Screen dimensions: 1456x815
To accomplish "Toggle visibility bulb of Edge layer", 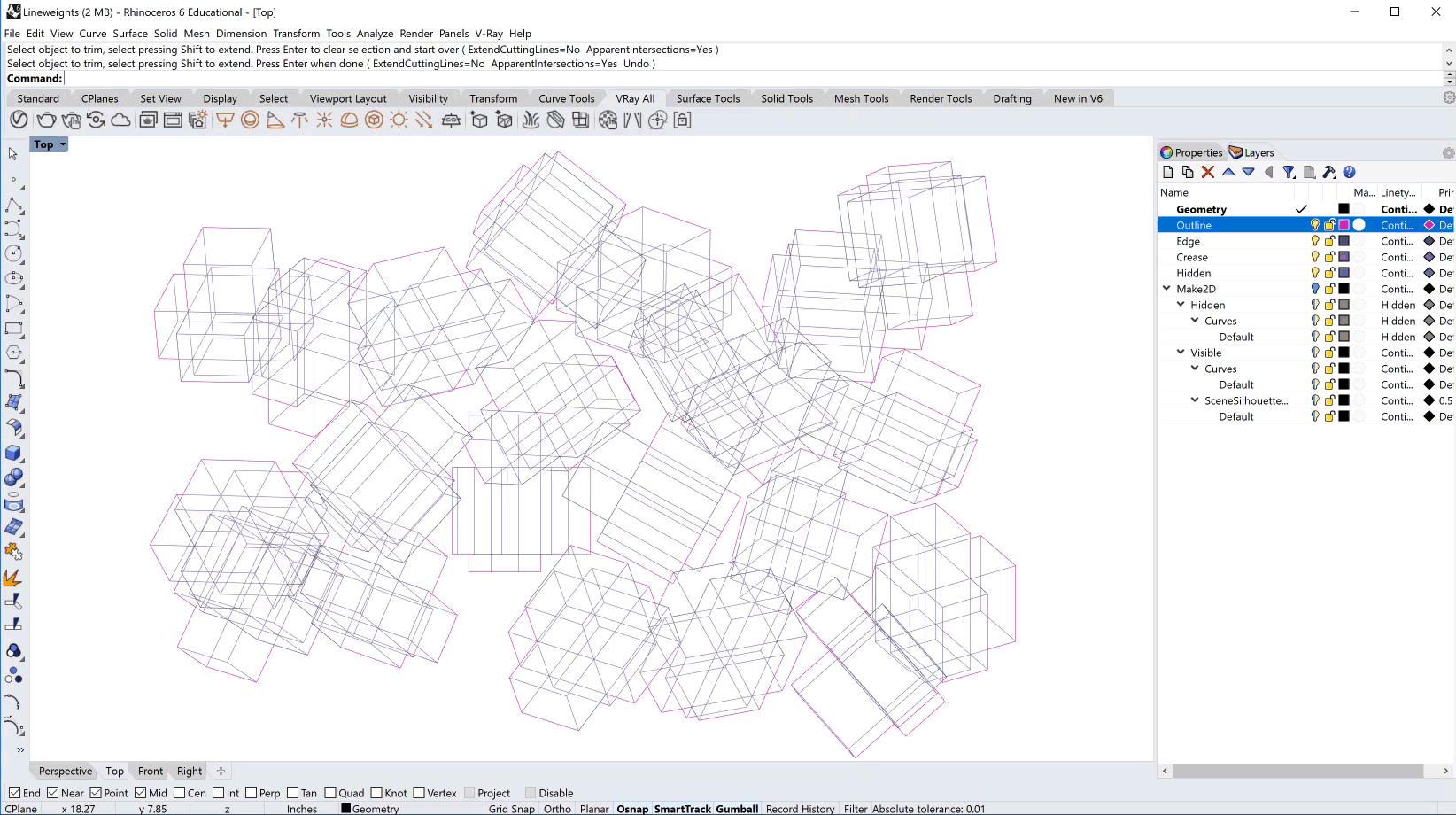I will click(1315, 241).
